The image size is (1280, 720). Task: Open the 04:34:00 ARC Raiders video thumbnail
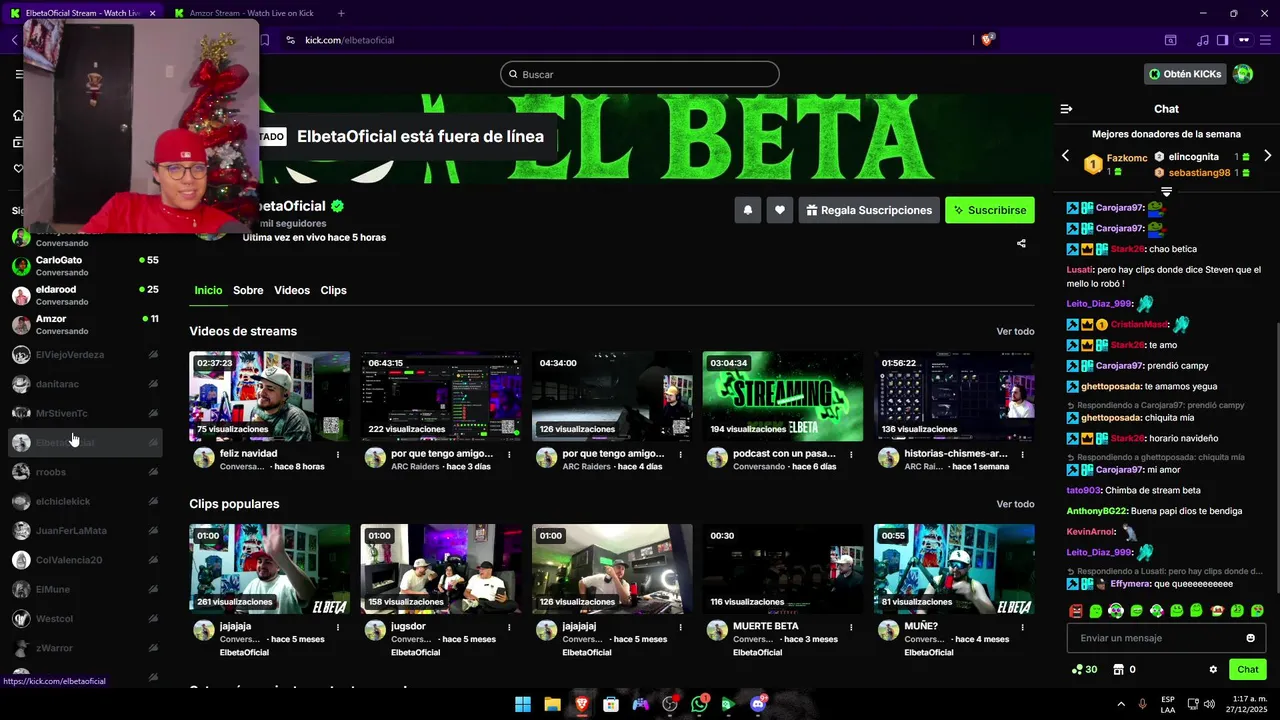point(612,396)
